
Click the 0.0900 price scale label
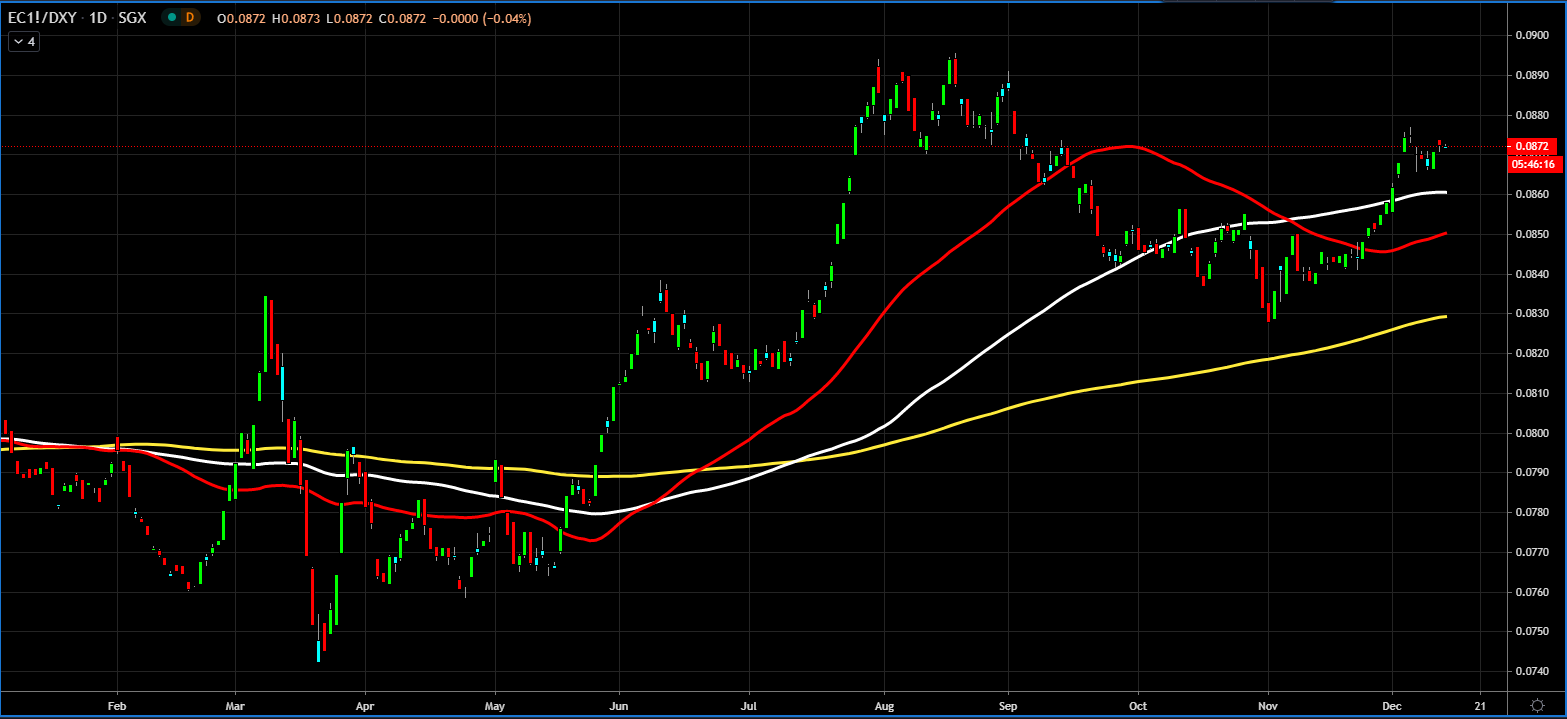(x=1531, y=35)
